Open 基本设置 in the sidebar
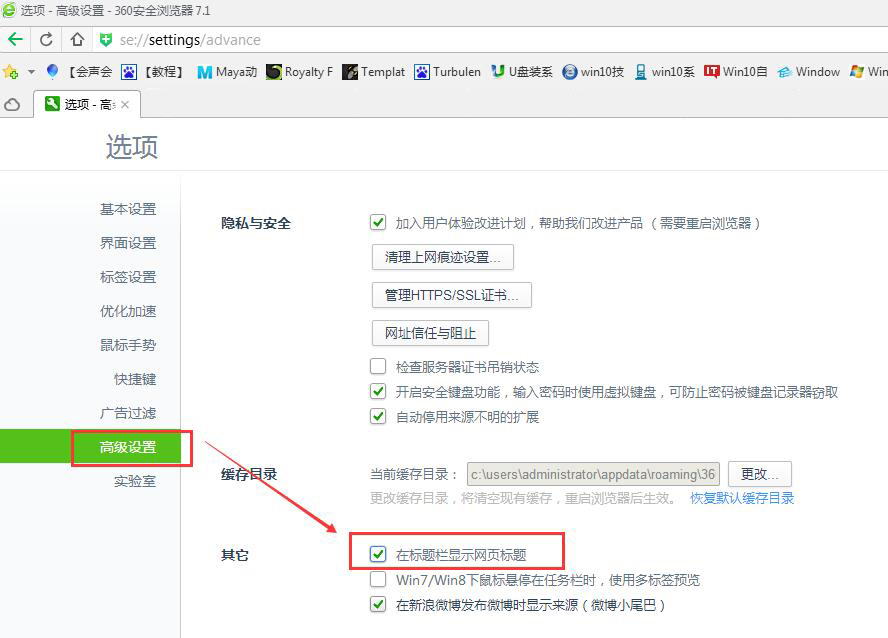This screenshot has height=638, width=888. point(128,209)
